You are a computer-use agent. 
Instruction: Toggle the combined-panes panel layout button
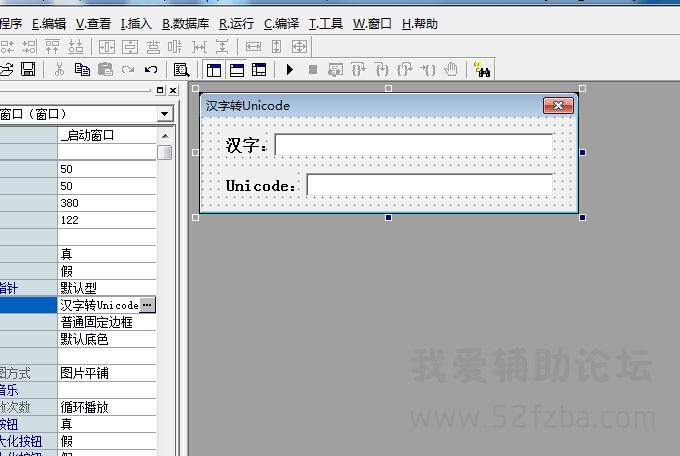pos(259,70)
